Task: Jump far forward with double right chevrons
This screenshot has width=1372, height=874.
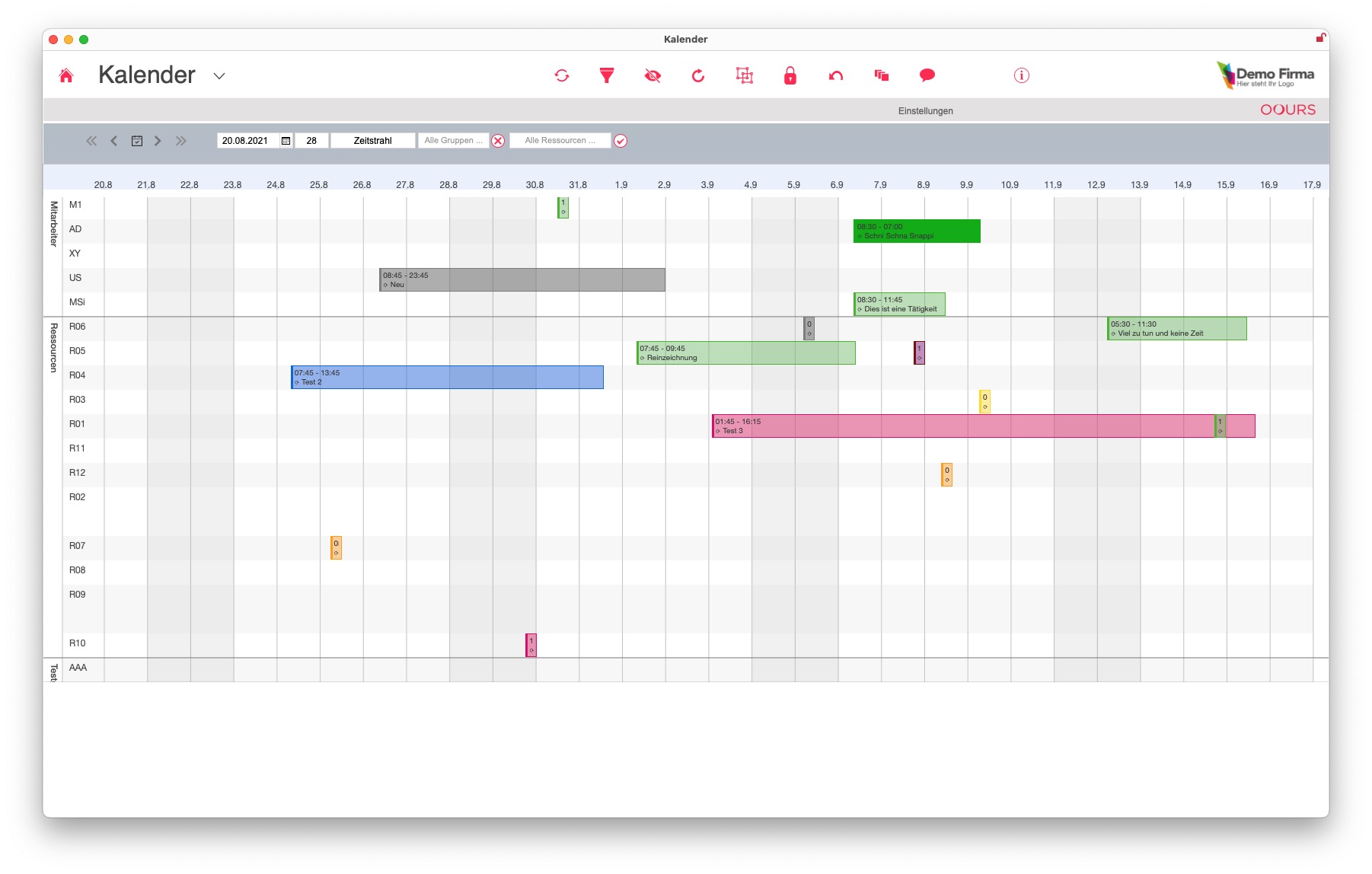Action: pos(180,141)
